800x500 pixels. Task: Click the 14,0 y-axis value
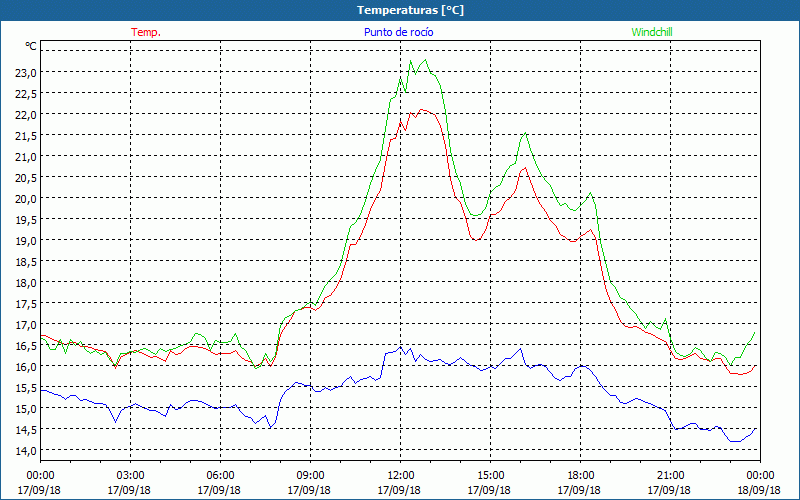coord(26,451)
